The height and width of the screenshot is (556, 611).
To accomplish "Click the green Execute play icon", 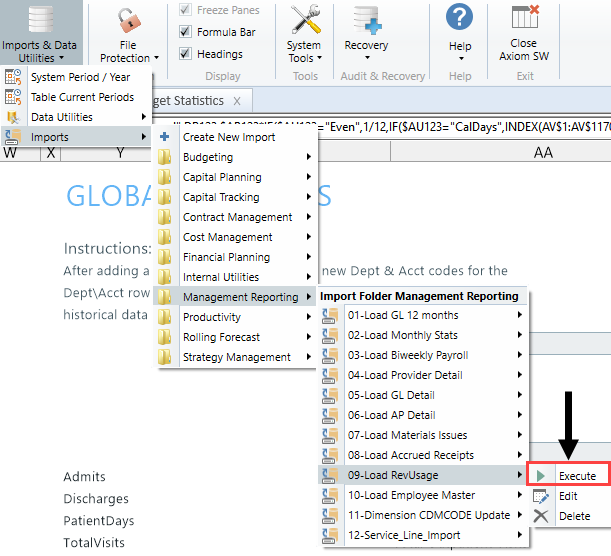I will pos(541,476).
